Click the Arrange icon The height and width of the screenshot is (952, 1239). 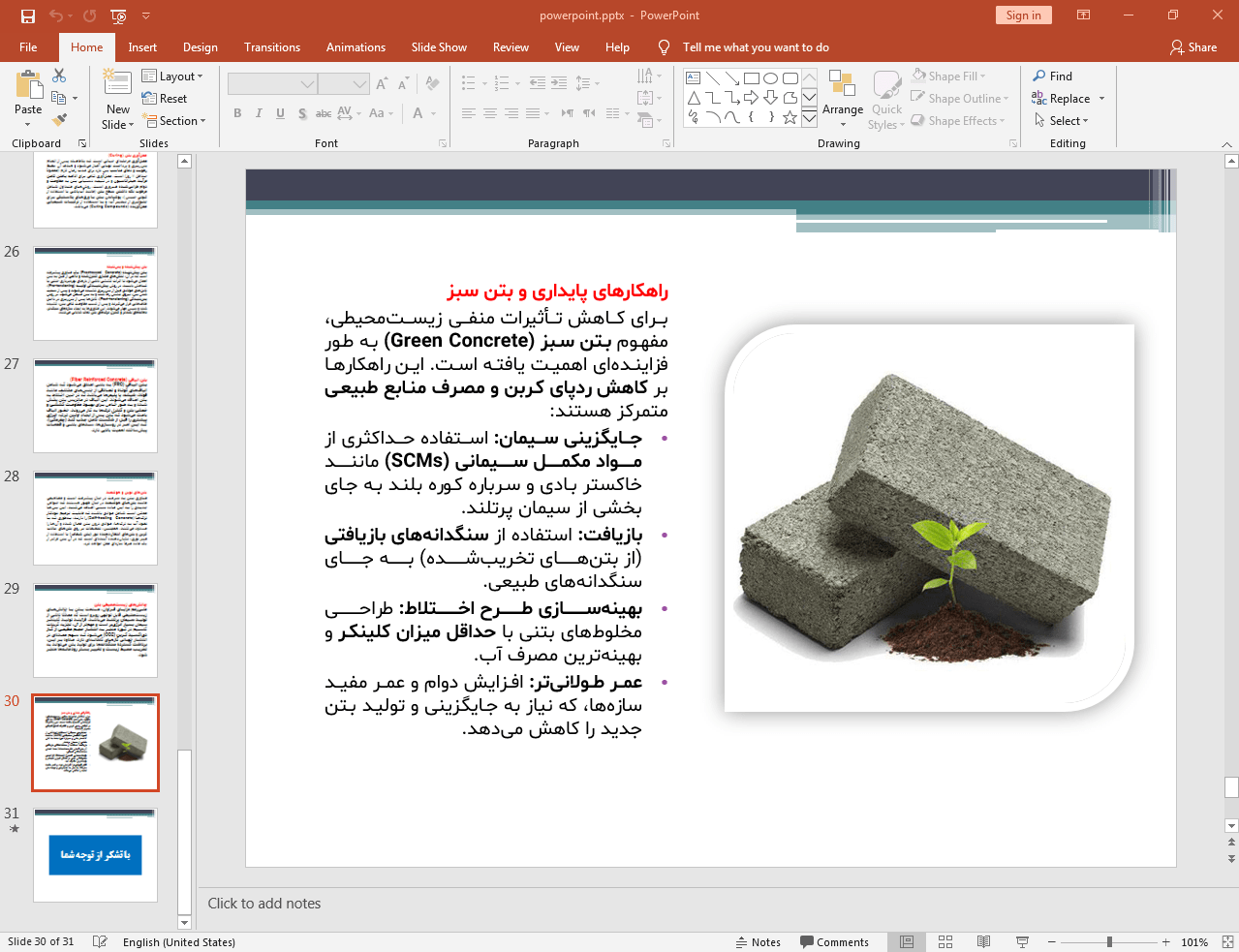[x=843, y=98]
